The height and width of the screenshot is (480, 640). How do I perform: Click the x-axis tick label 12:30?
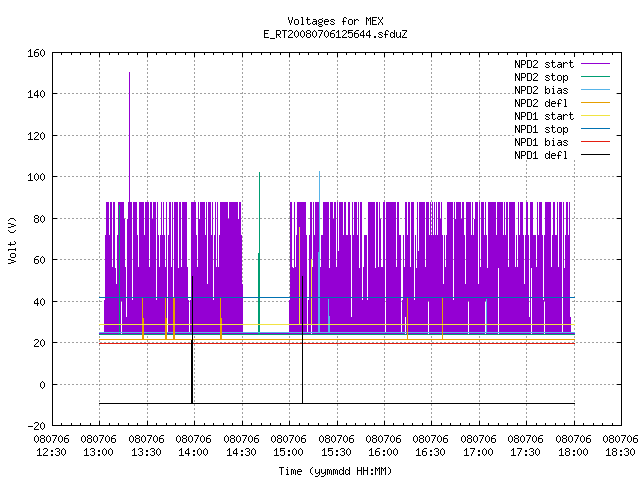[51, 452]
